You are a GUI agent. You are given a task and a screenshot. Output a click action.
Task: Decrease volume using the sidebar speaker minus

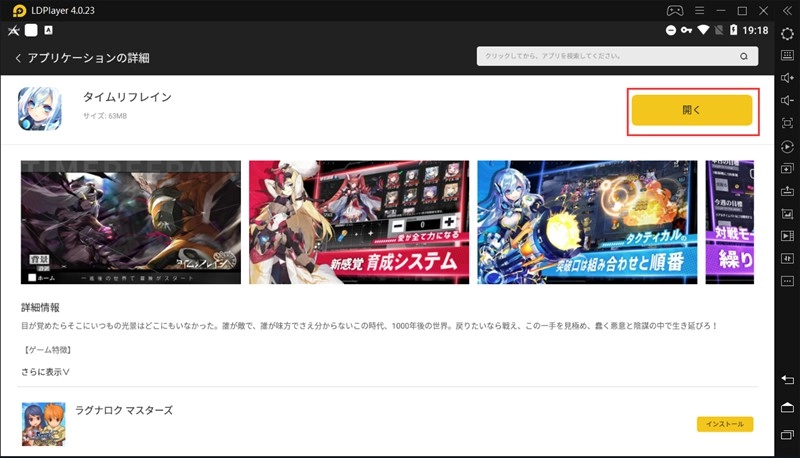pyautogui.click(x=787, y=100)
